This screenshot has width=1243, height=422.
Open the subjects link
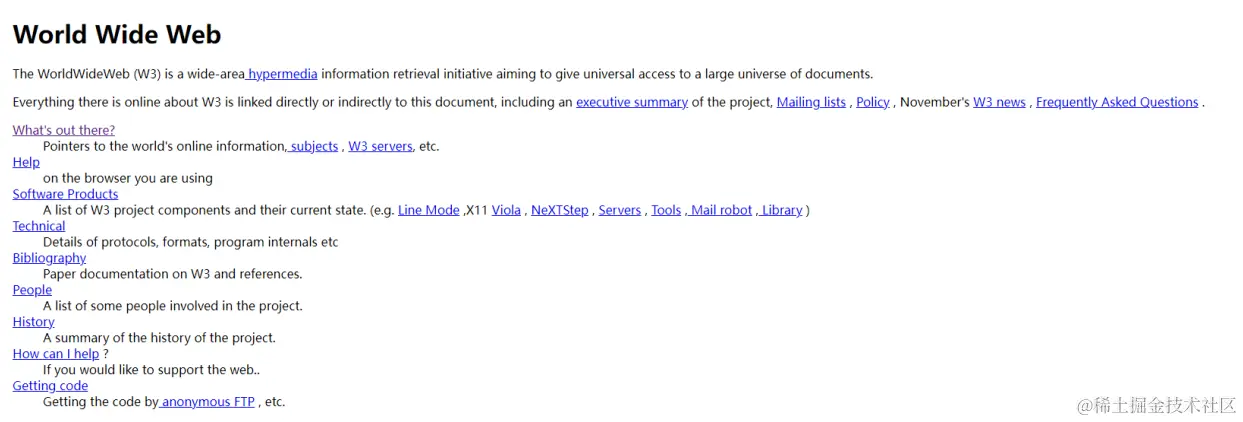(313, 146)
